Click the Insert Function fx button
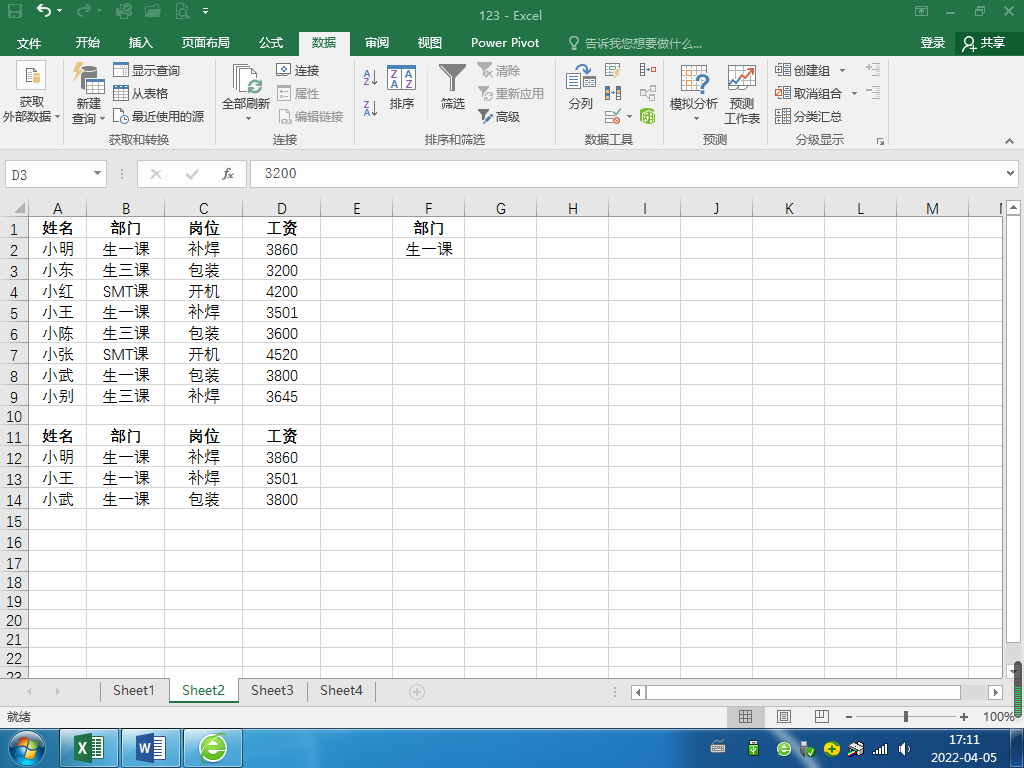Screen dimensions: 1024x768 pos(227,174)
